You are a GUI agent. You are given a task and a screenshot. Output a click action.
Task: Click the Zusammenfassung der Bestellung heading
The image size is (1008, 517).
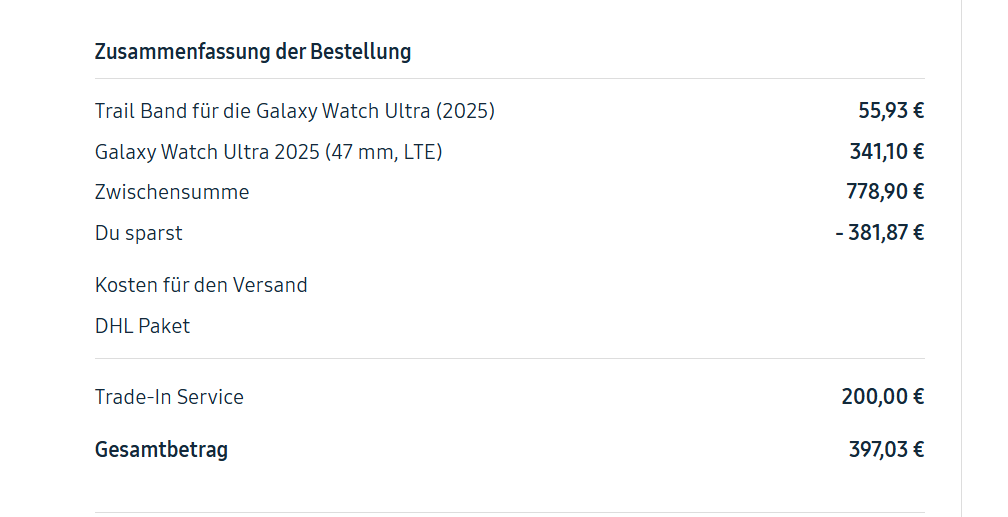[252, 52]
